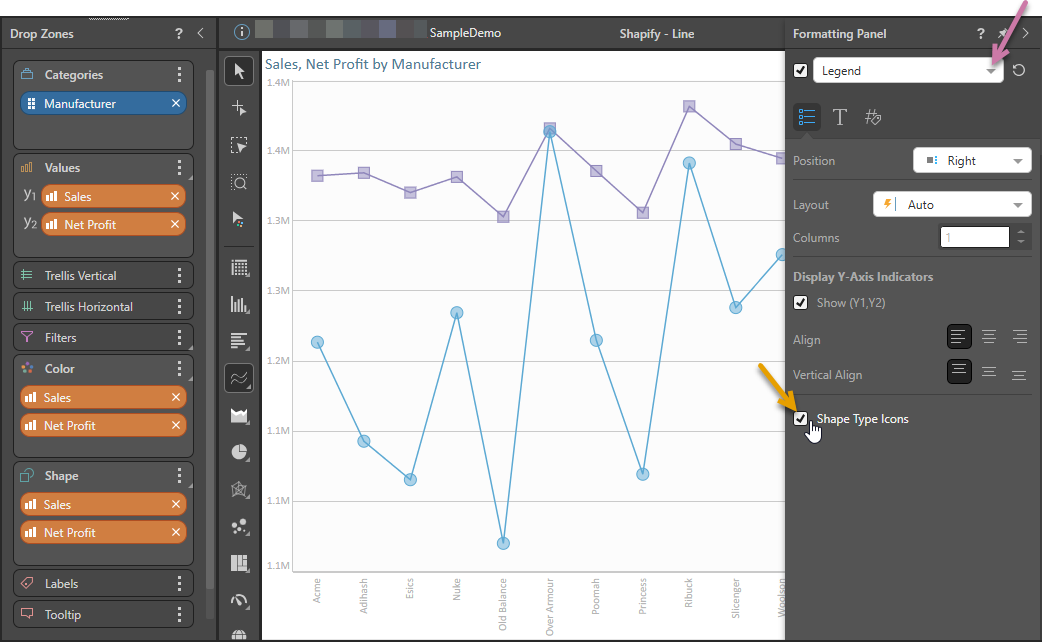Select the pointer tool in the vertical toolbar
Viewport: 1042px width, 642px height.
tap(239, 71)
